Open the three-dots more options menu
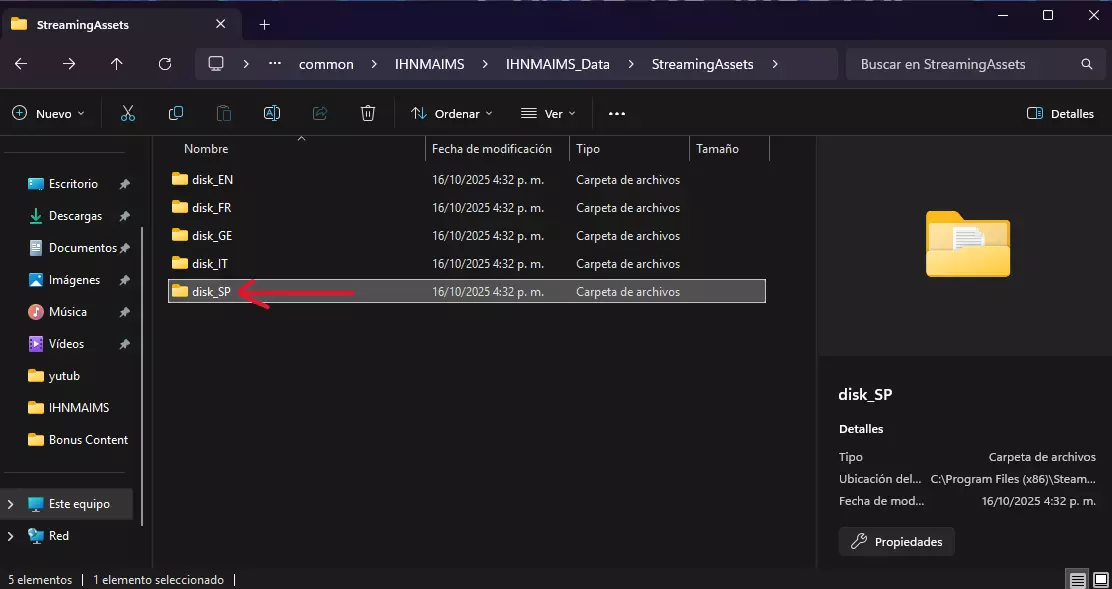 pyautogui.click(x=617, y=114)
